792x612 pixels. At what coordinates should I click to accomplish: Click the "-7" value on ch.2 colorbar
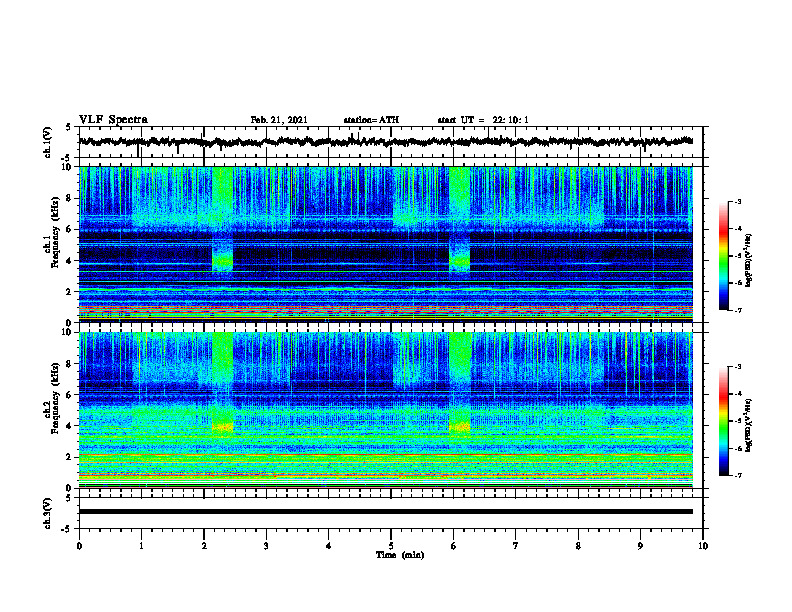pyautogui.click(x=737, y=475)
